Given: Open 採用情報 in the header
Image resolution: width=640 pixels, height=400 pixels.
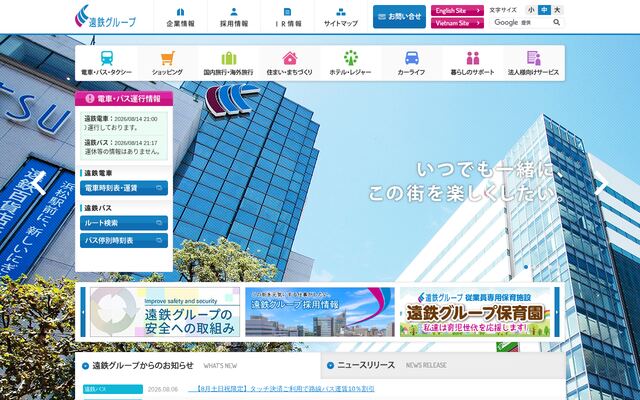Looking at the screenshot, I should (x=234, y=17).
